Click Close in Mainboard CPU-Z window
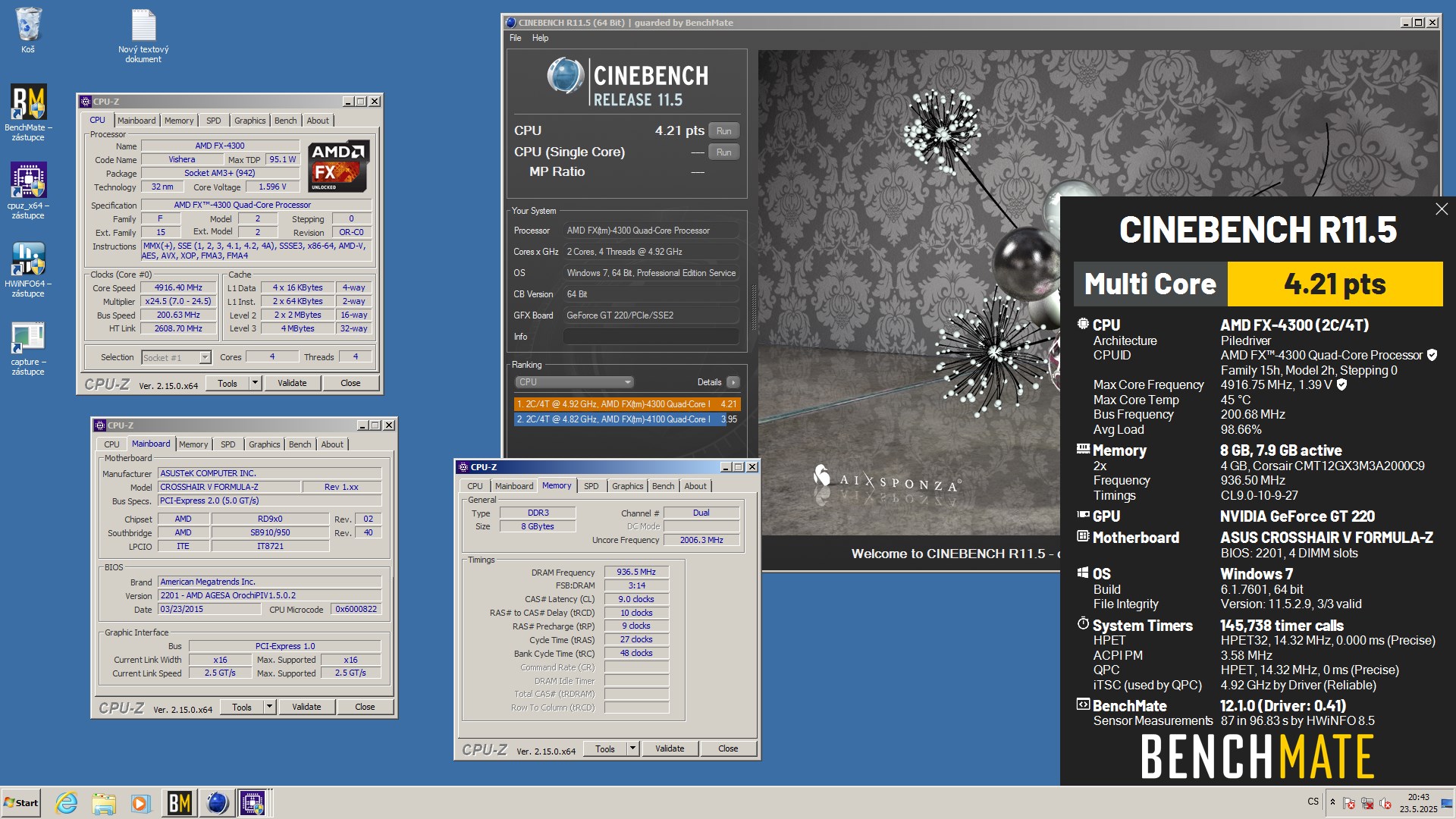 [365, 707]
